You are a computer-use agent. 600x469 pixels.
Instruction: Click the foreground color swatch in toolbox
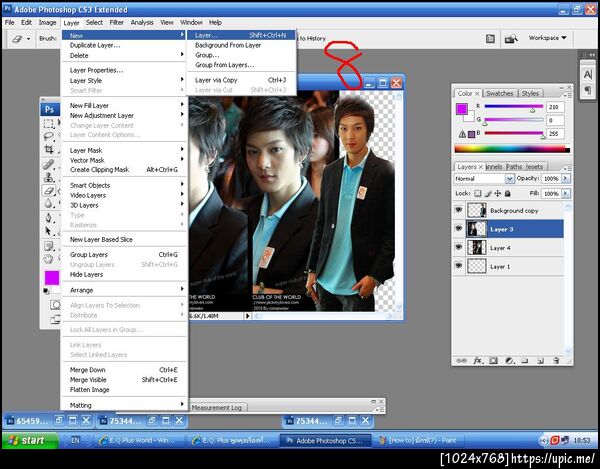click(52, 278)
